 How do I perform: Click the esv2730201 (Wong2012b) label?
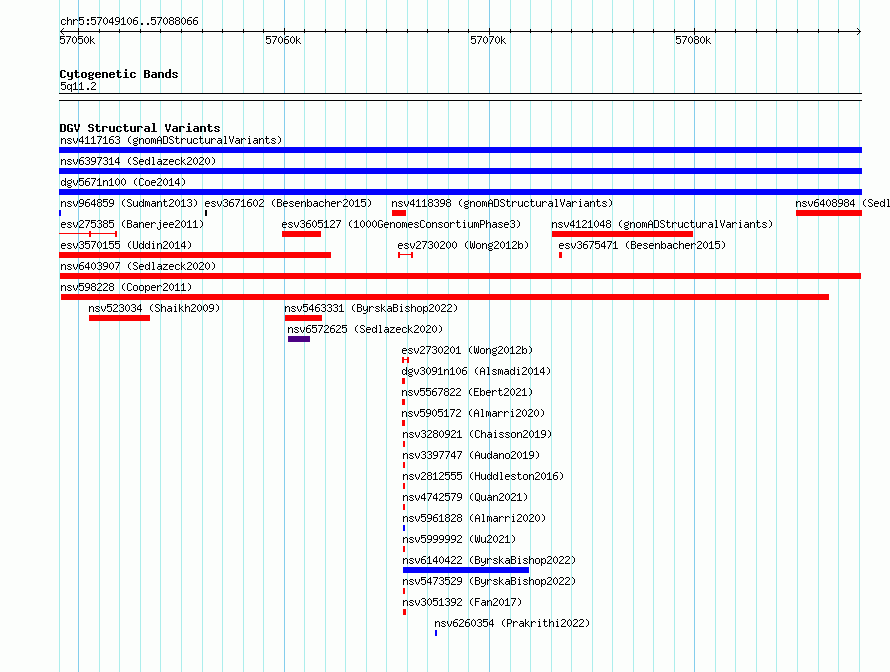[467, 350]
